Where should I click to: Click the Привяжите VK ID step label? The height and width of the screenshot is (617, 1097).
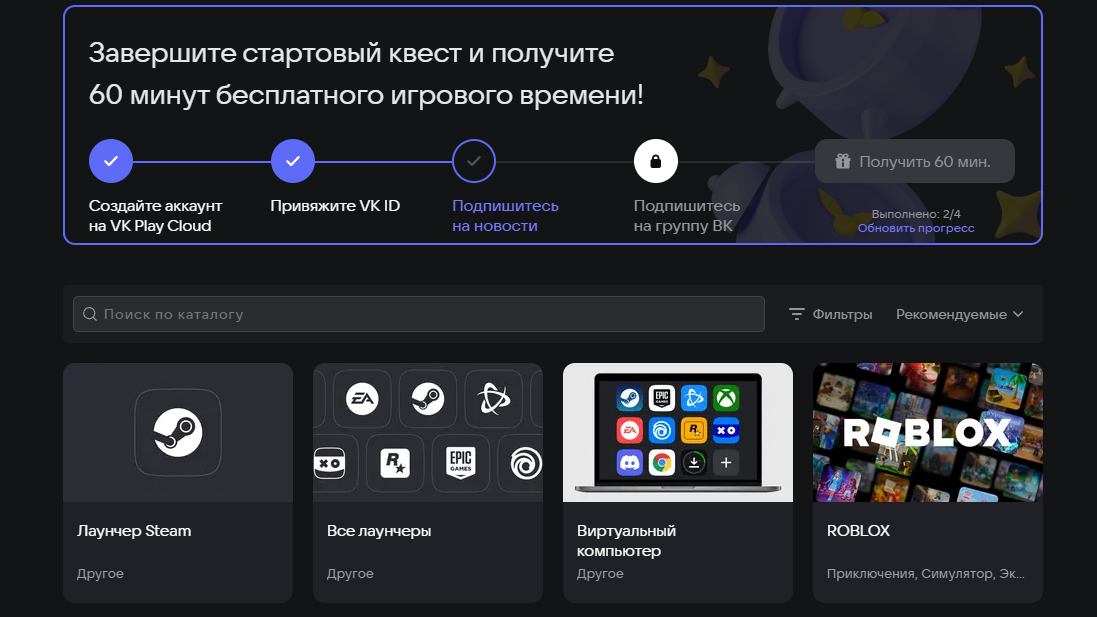coord(335,206)
